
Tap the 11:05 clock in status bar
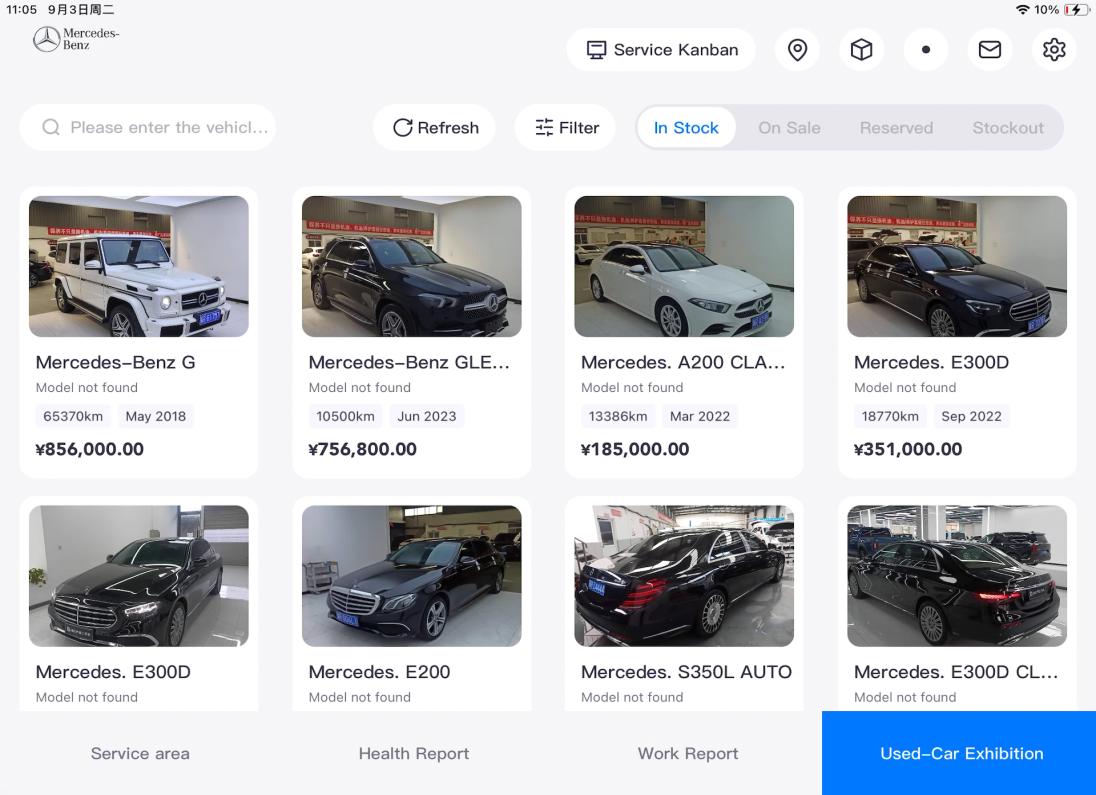(x=21, y=10)
